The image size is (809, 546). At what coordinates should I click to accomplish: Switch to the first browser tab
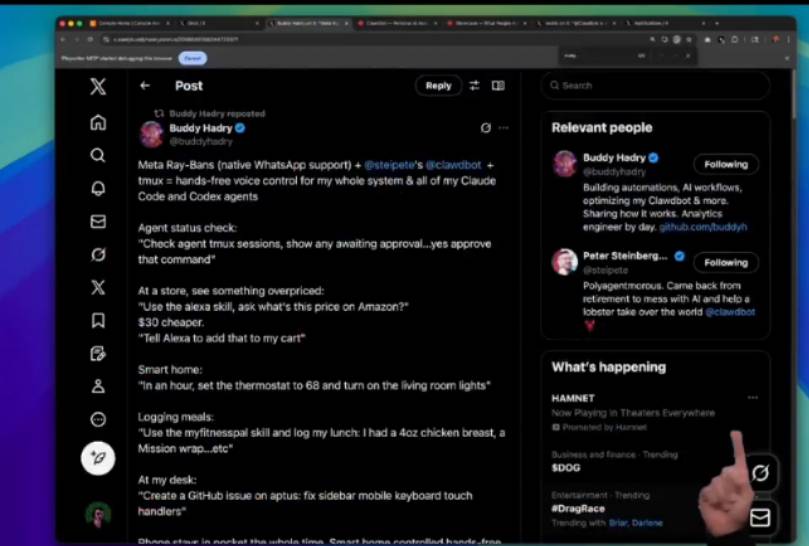pyautogui.click(x=129, y=23)
